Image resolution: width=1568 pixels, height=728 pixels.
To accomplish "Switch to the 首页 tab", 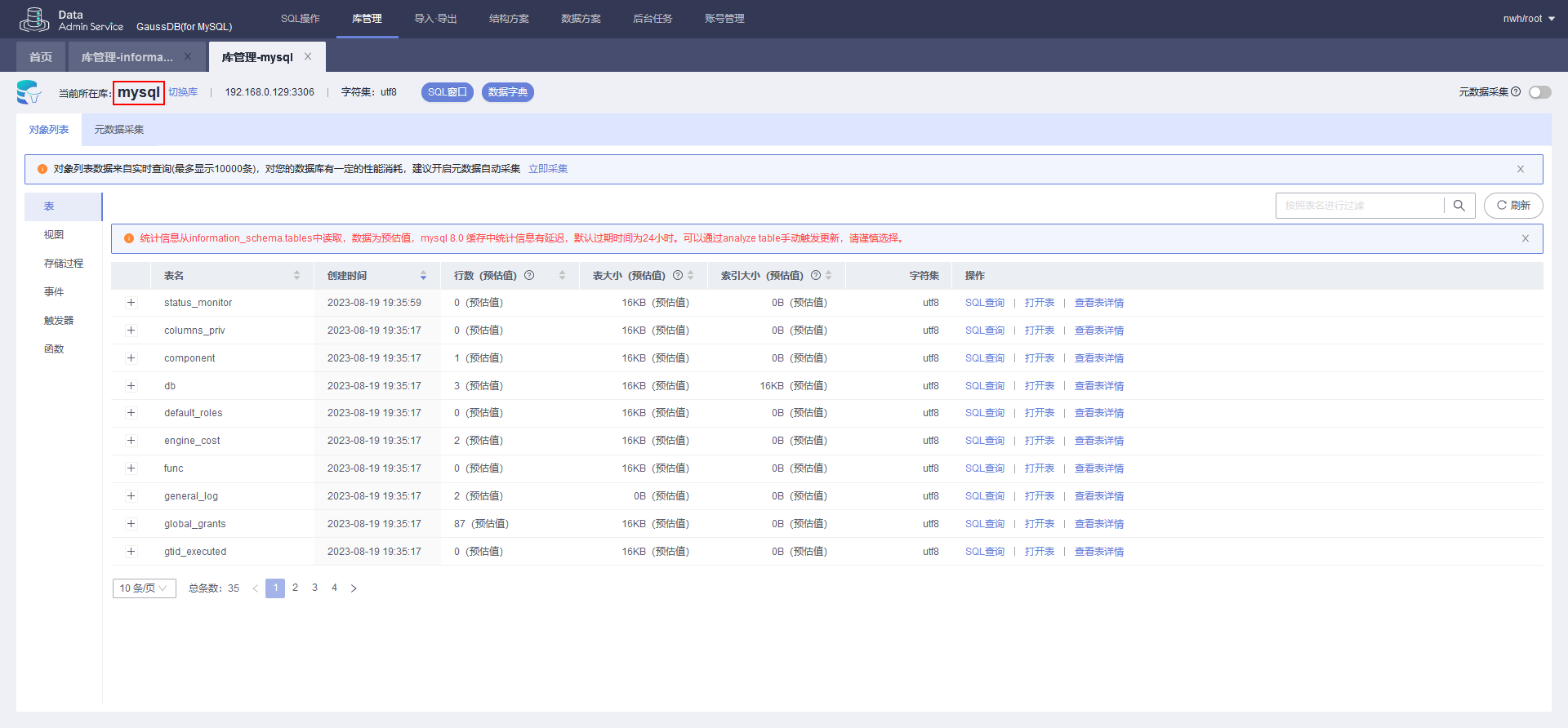I will (x=41, y=57).
